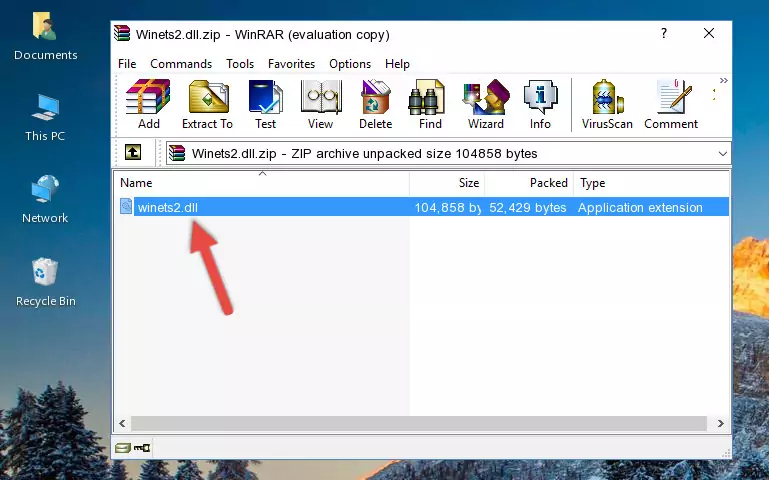This screenshot has width=769, height=480.
Task: Click the question mark help button
Action: pos(664,33)
